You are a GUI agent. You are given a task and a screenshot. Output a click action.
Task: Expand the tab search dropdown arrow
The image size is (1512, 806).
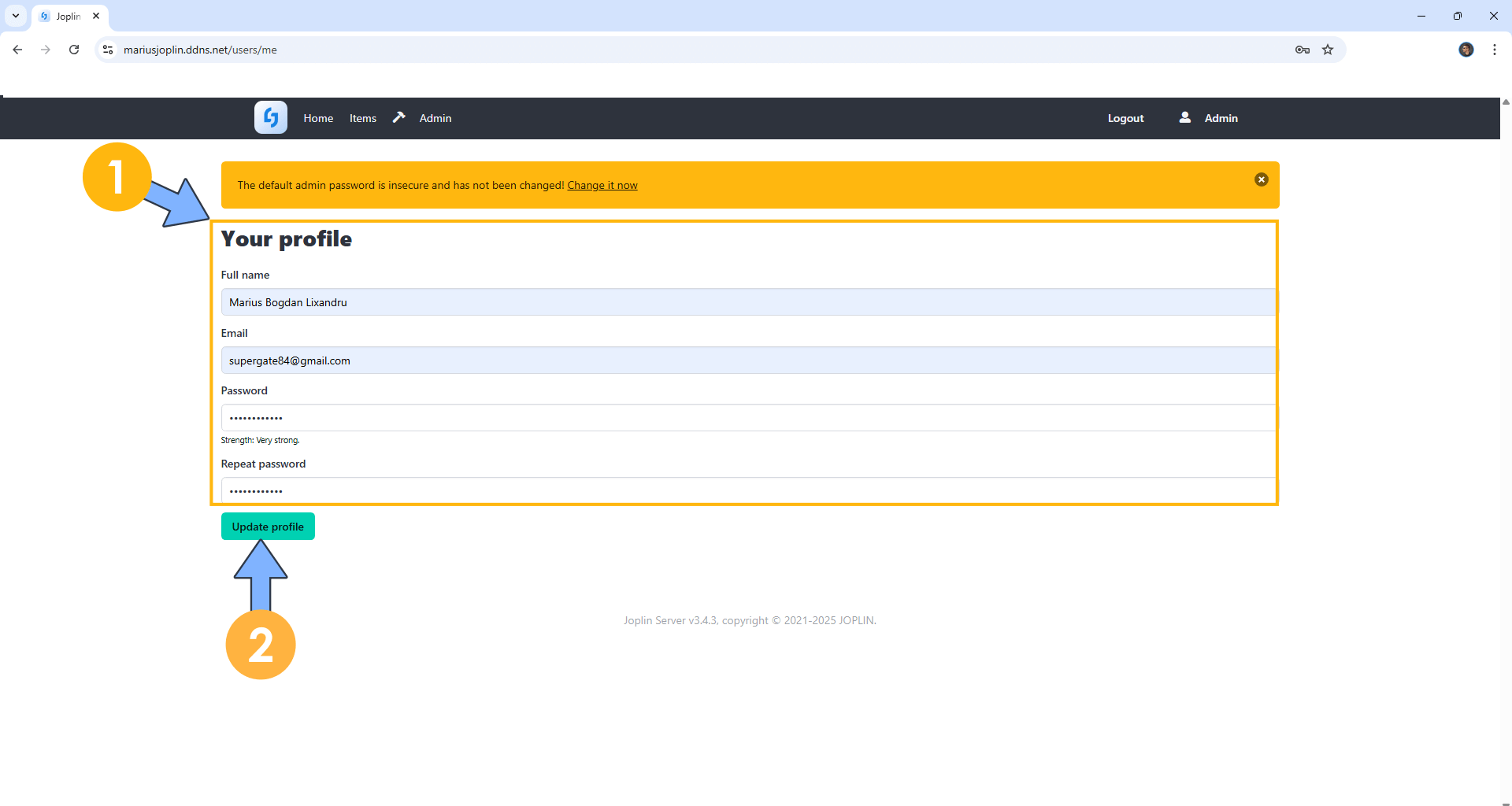(16, 16)
